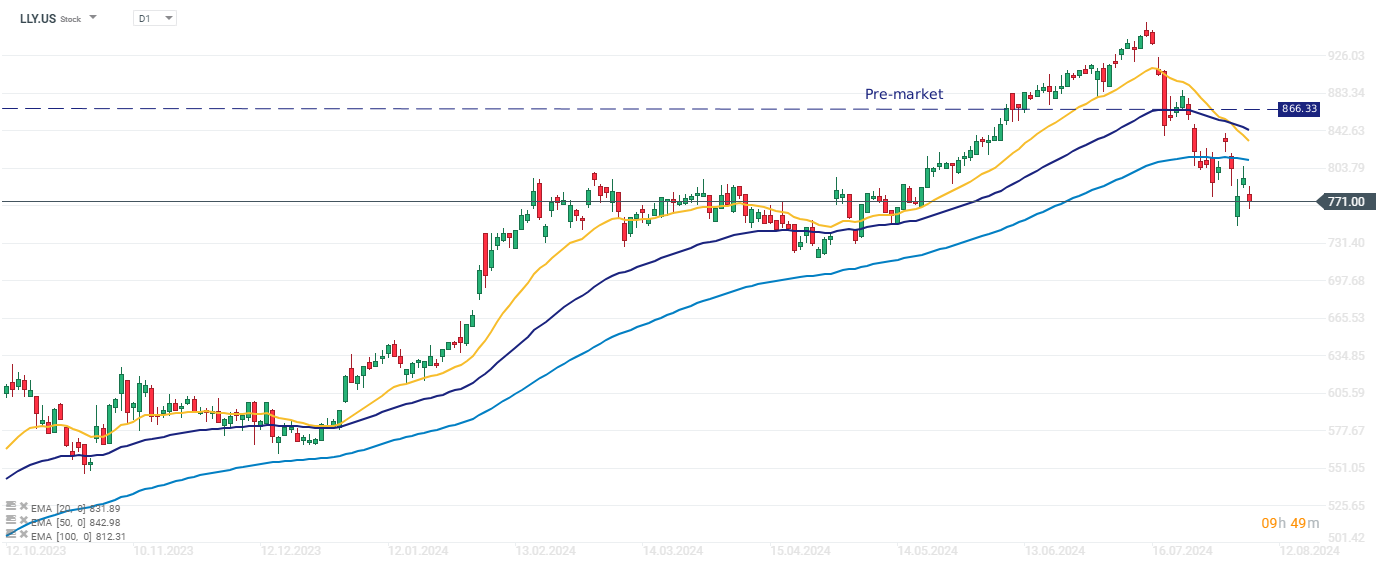
Task: Expand the LLY.US symbol dropdown arrow
Action: coord(93,18)
